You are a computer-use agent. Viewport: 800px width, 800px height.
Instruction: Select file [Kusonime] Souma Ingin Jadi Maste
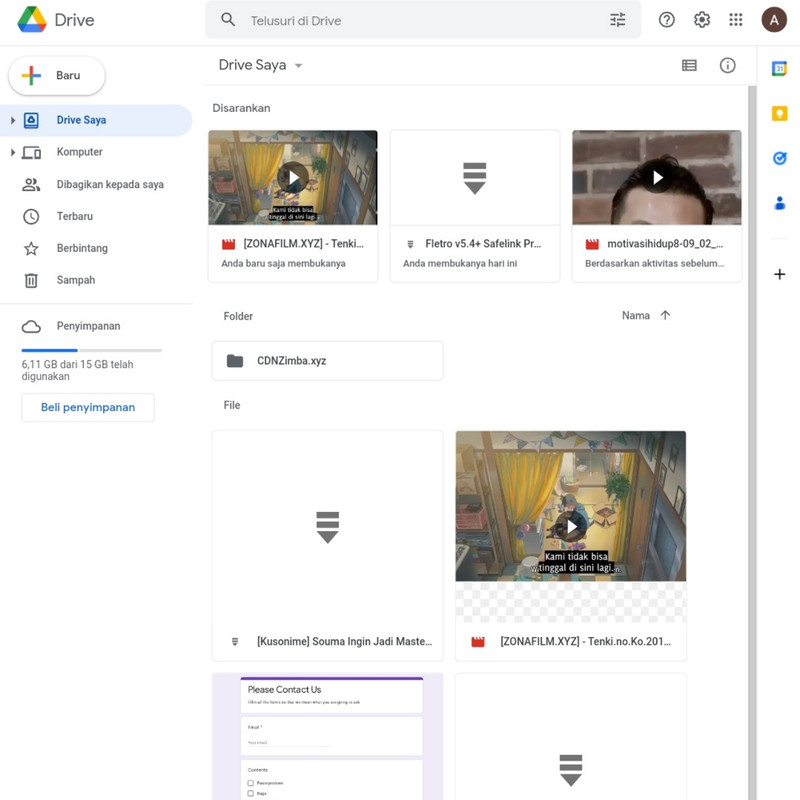327,545
